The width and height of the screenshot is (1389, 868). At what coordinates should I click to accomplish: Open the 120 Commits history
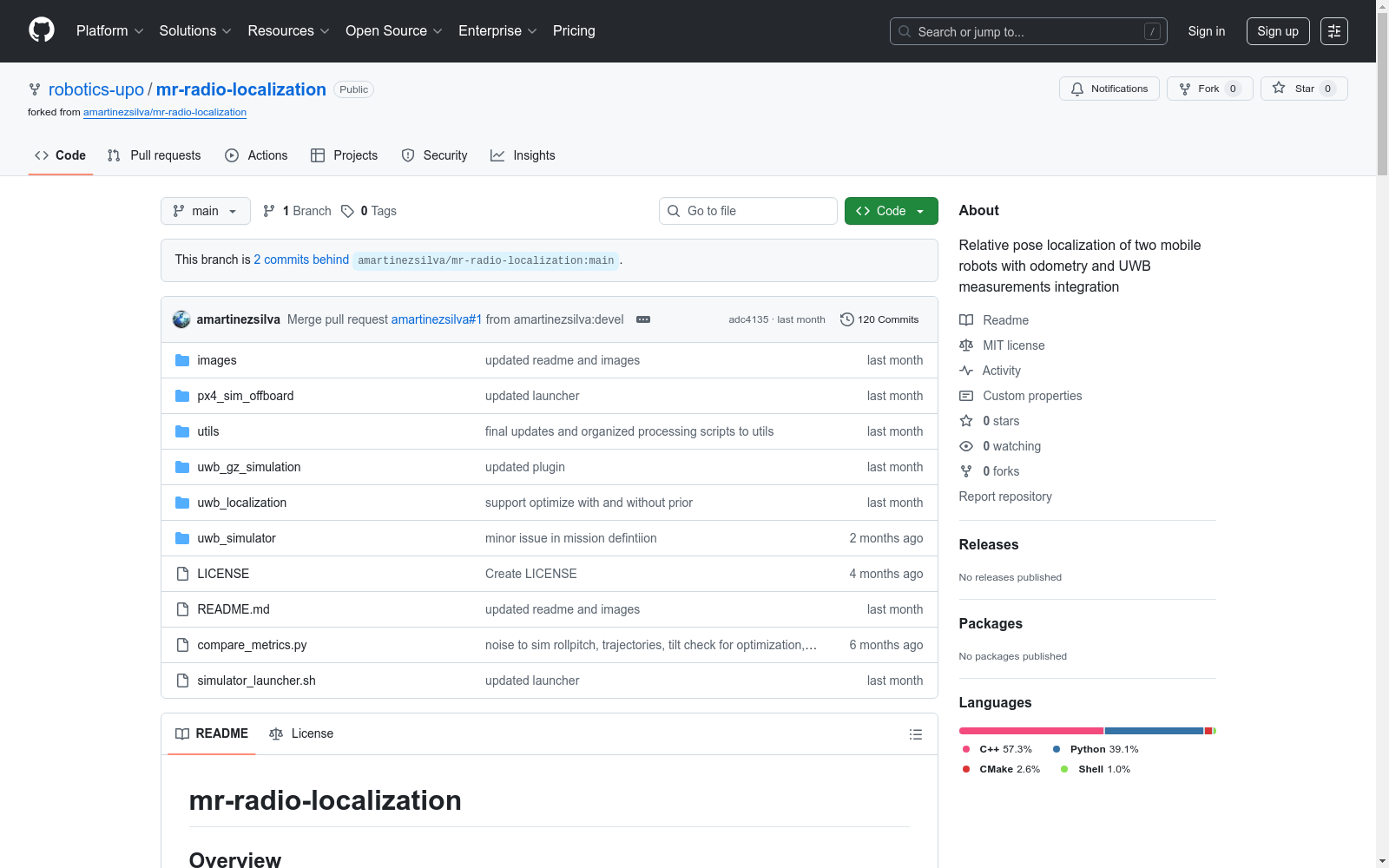(x=879, y=319)
